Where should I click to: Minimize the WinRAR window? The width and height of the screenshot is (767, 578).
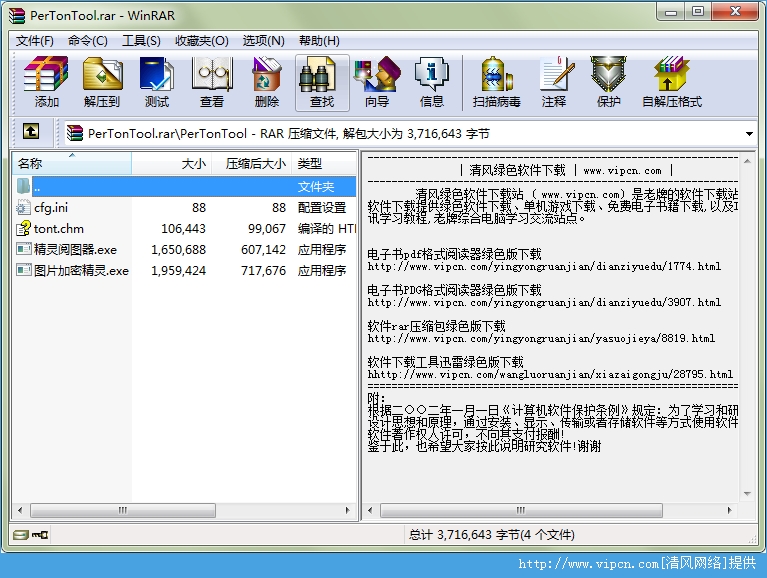(671, 12)
